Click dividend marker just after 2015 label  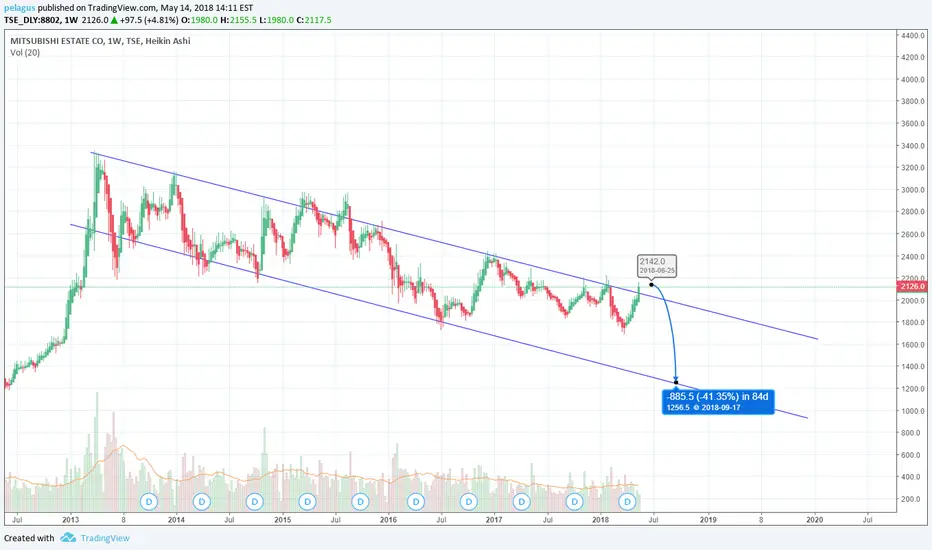[x=307, y=502]
